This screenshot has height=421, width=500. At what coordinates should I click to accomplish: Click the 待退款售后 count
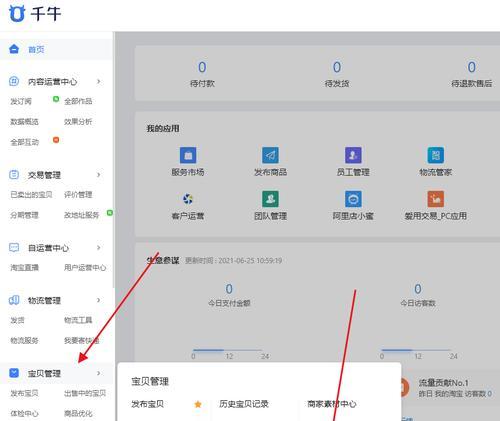click(x=472, y=67)
